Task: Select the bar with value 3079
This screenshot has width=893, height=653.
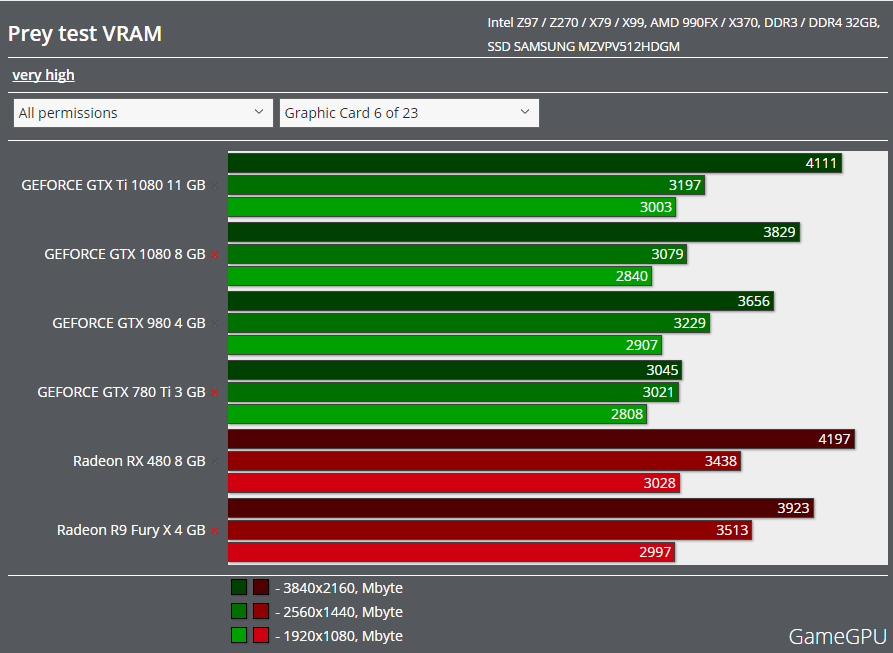Action: (457, 254)
